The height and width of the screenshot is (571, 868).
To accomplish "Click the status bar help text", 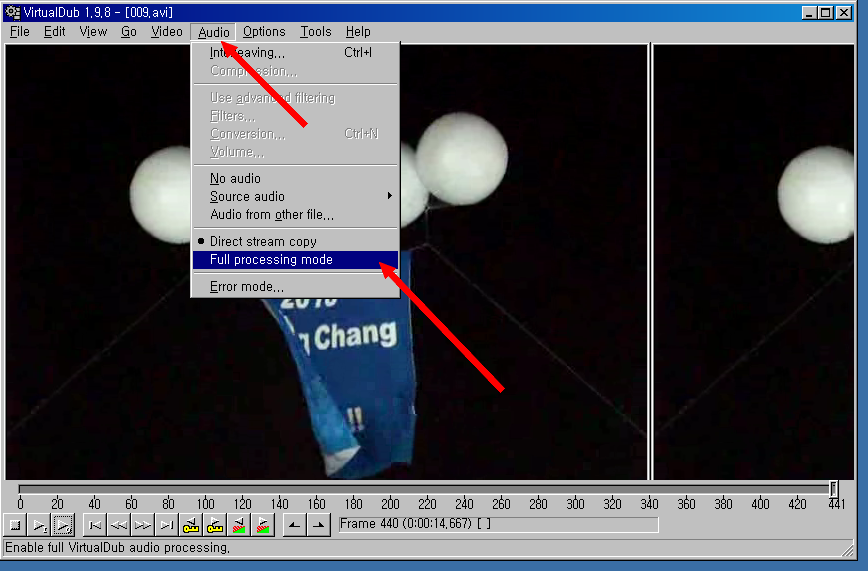I will point(117,548).
